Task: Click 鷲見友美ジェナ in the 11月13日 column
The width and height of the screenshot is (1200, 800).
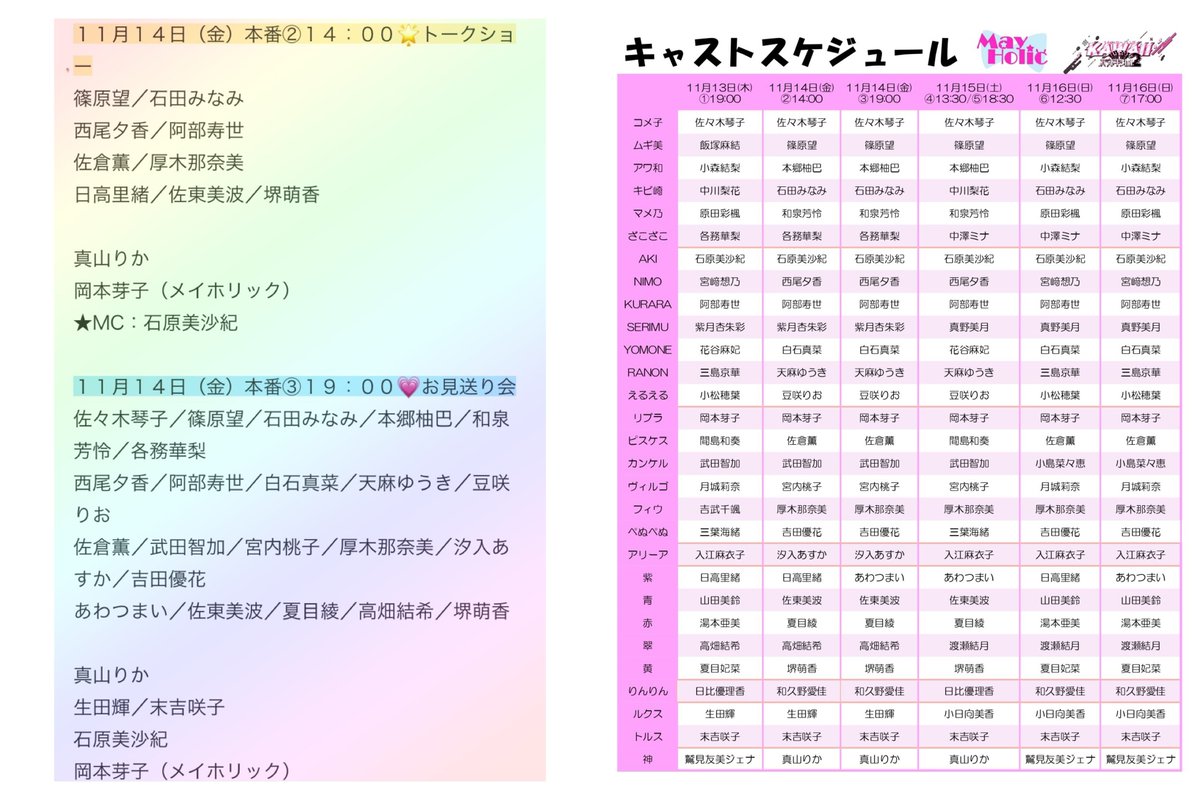Action: 719,760
